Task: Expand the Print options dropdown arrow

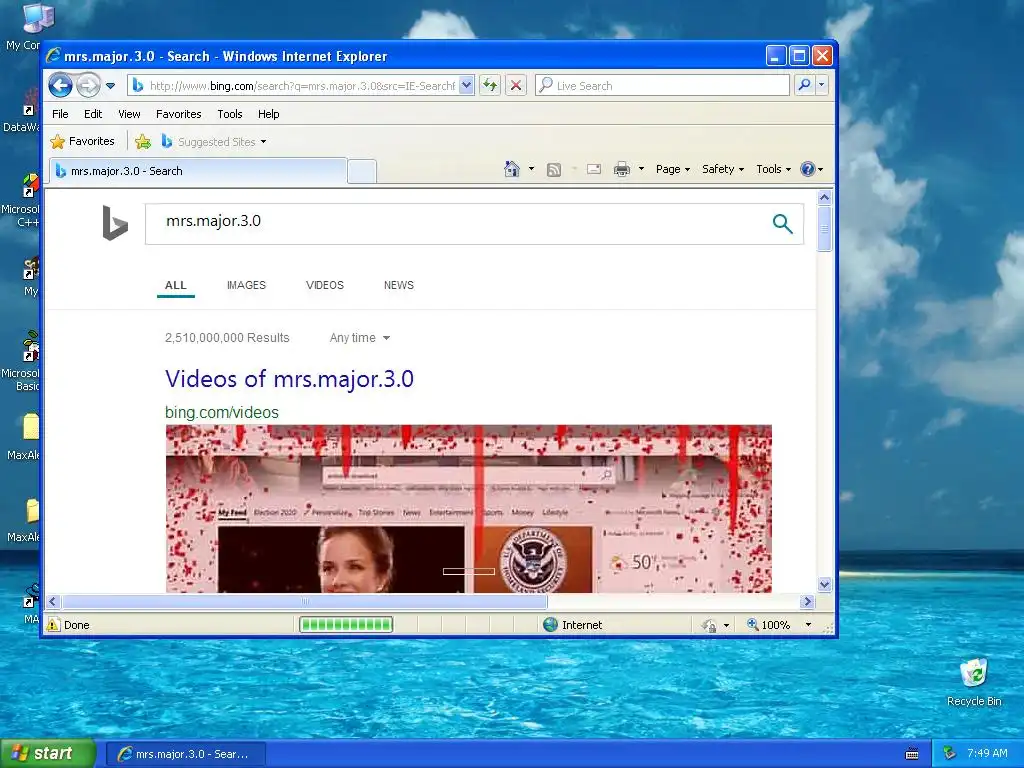Action: (x=641, y=169)
